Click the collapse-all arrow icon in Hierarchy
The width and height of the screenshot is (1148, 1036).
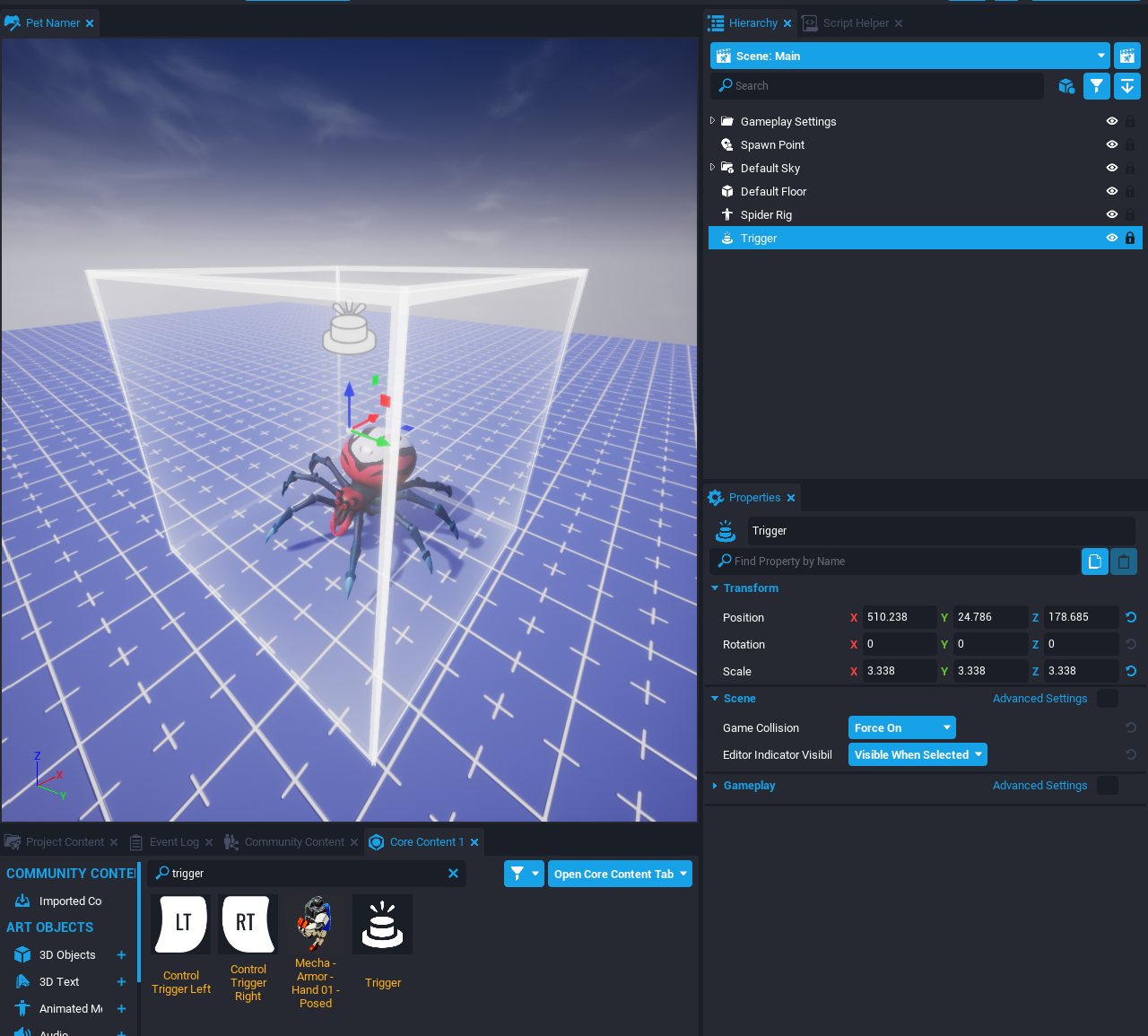point(1127,86)
